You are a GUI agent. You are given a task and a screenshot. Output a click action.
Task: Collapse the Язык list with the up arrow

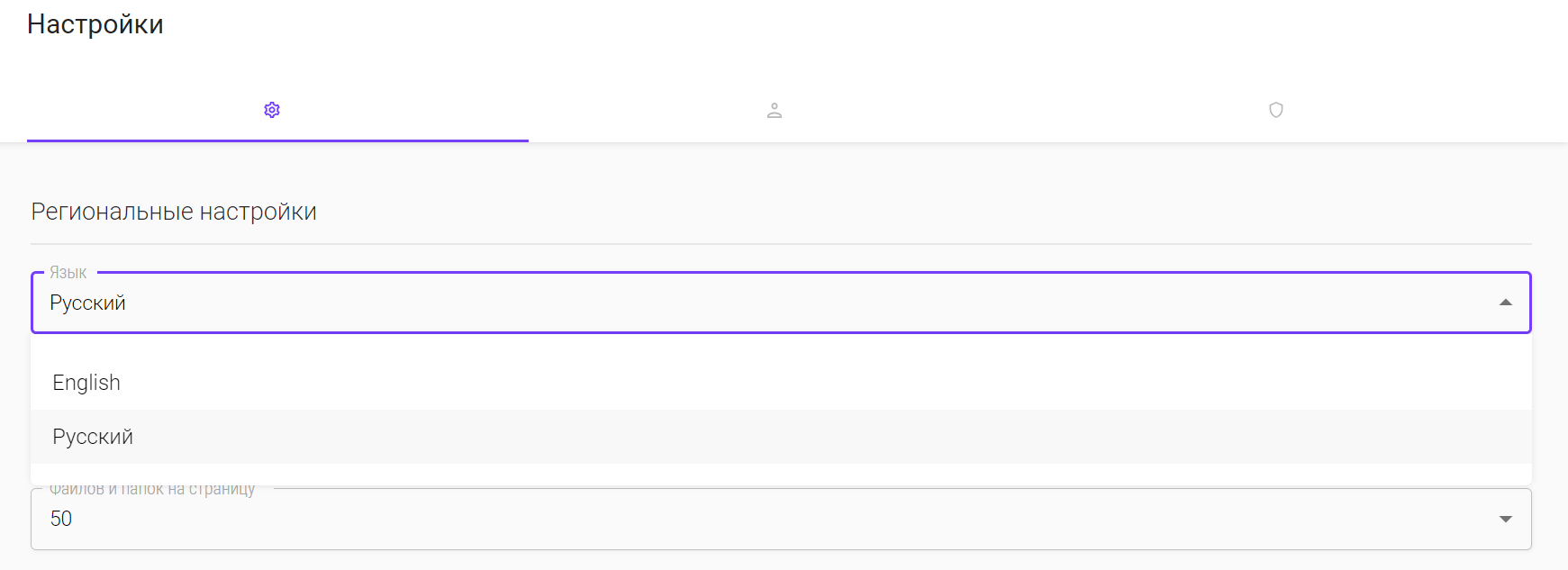tap(1505, 303)
